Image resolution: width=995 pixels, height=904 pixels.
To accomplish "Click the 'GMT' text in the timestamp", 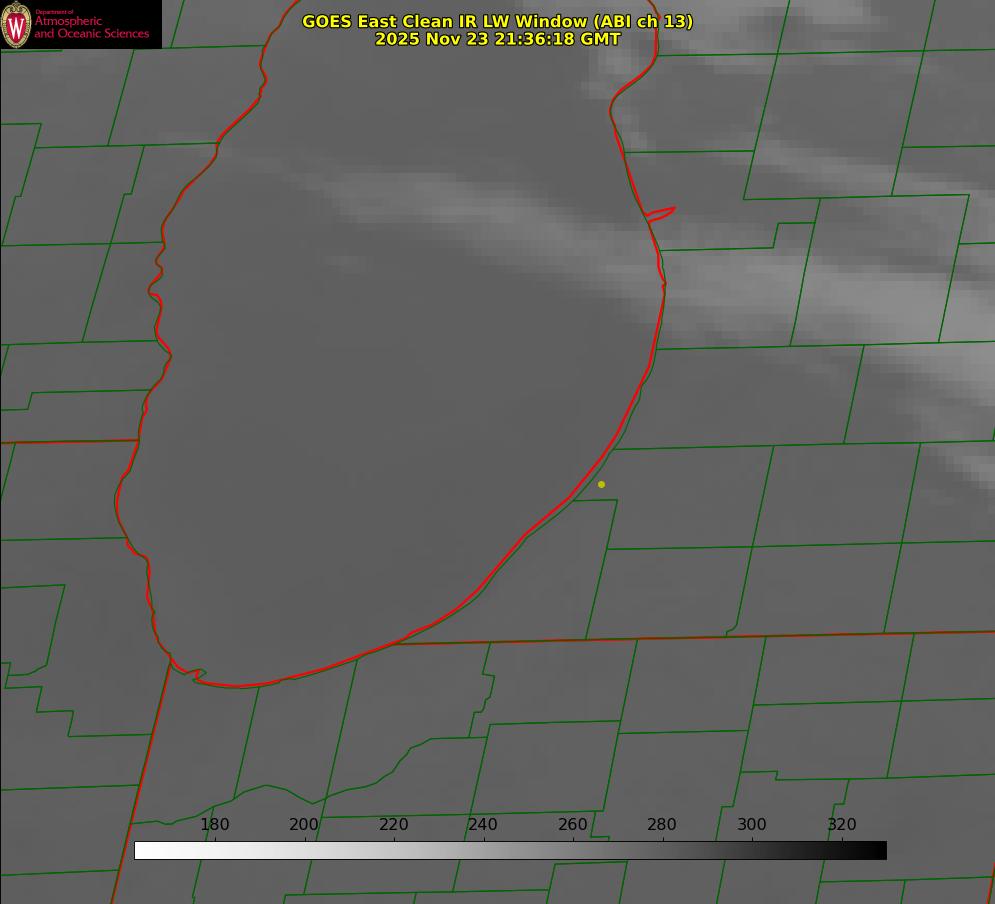I will [x=600, y=39].
